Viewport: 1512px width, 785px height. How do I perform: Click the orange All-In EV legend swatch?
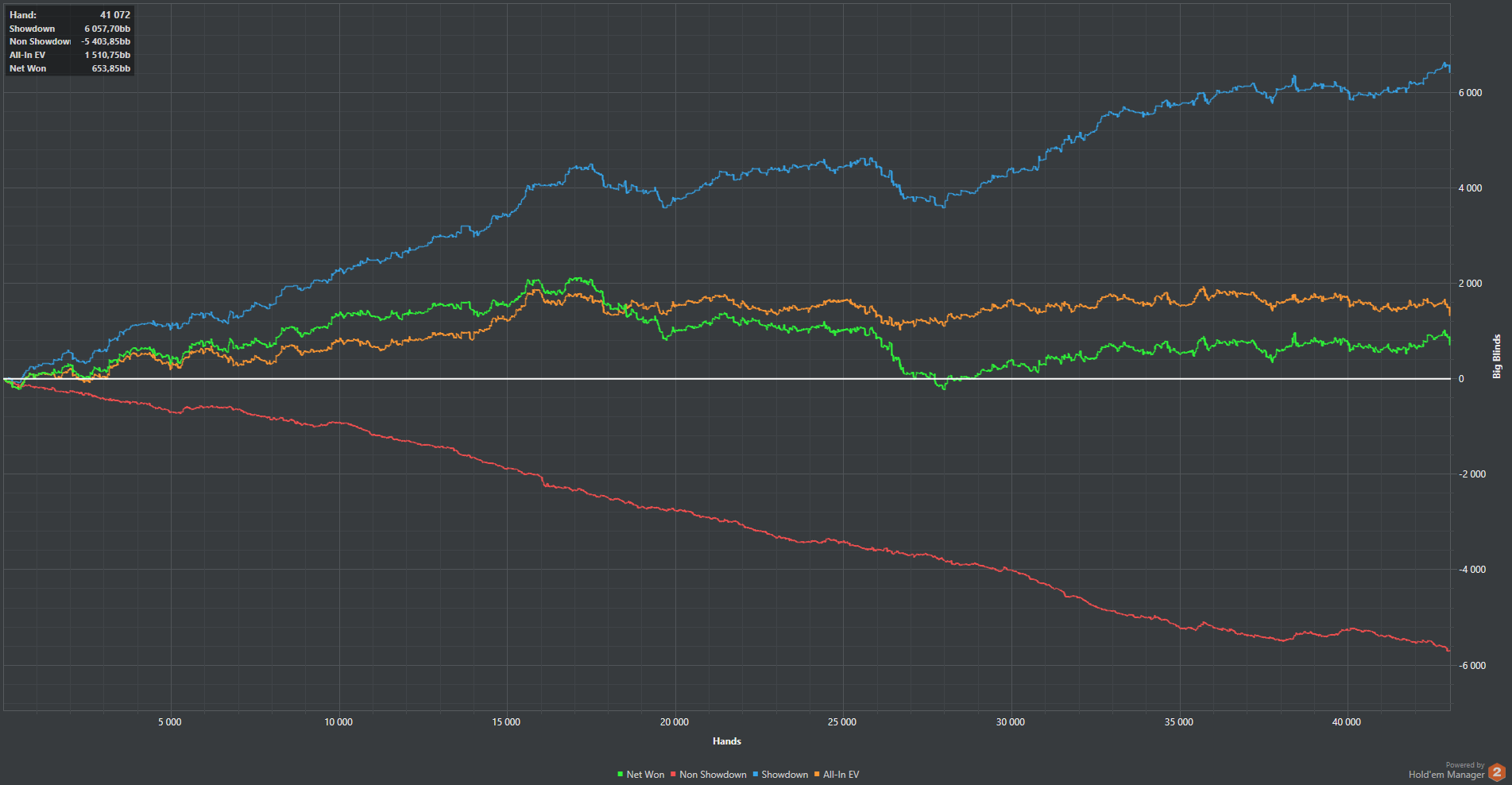[x=817, y=775]
